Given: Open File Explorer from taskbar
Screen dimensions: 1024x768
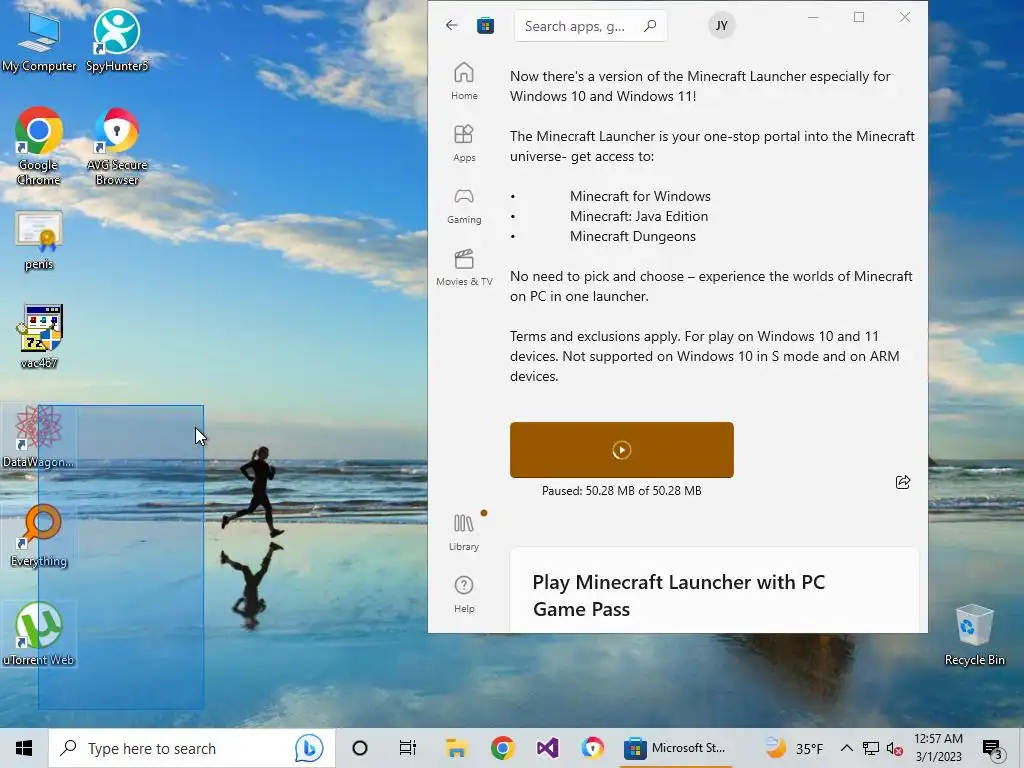Looking at the screenshot, I should (x=456, y=748).
